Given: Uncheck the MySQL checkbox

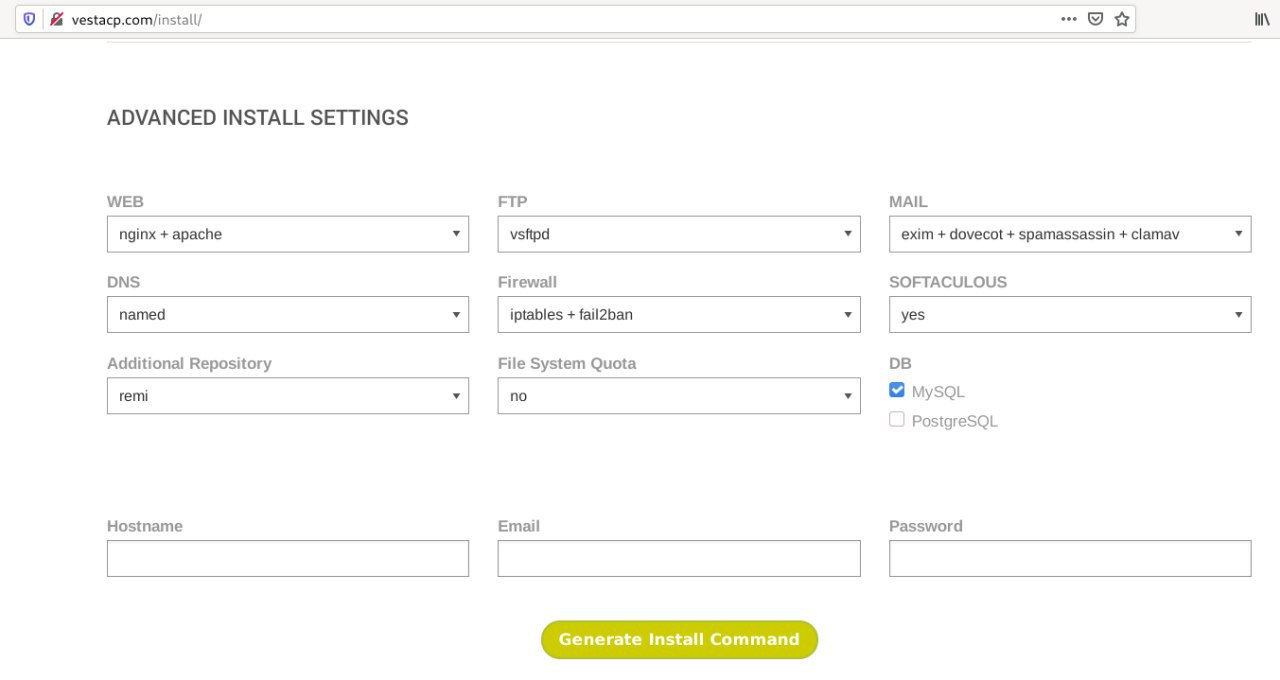Looking at the screenshot, I should (897, 390).
